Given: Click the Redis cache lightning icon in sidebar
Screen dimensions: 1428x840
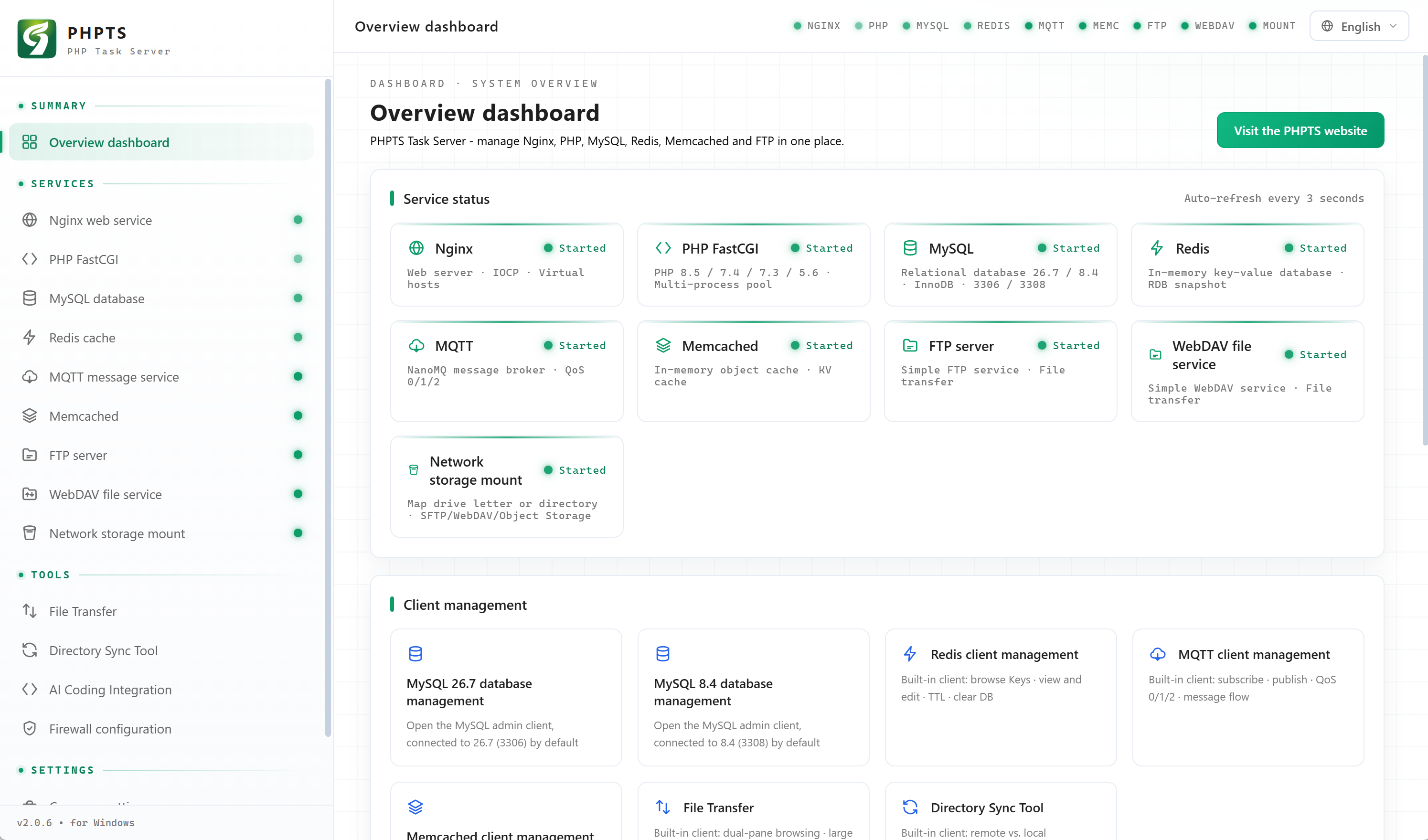Looking at the screenshot, I should click(x=30, y=338).
